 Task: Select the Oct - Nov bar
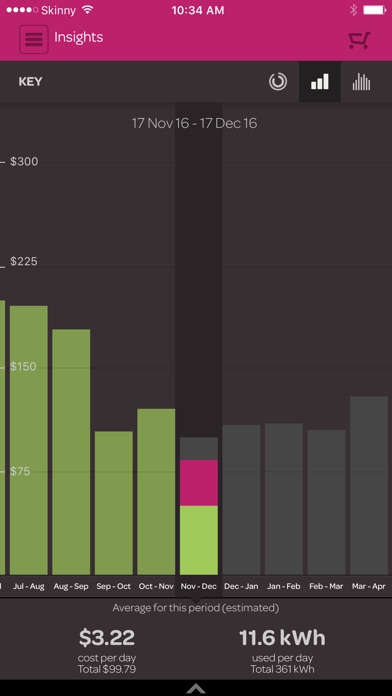coord(156,492)
